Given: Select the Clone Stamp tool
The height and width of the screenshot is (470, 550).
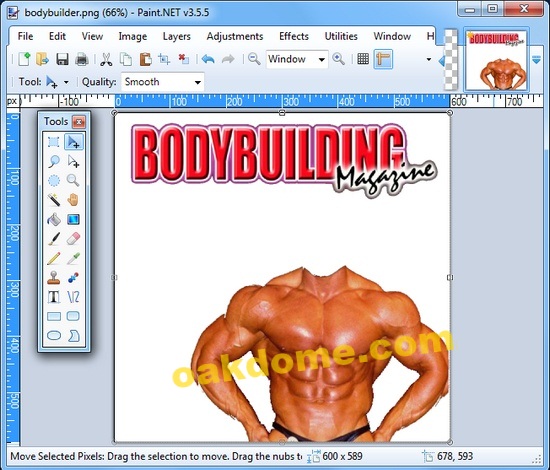Looking at the screenshot, I should [x=54, y=278].
